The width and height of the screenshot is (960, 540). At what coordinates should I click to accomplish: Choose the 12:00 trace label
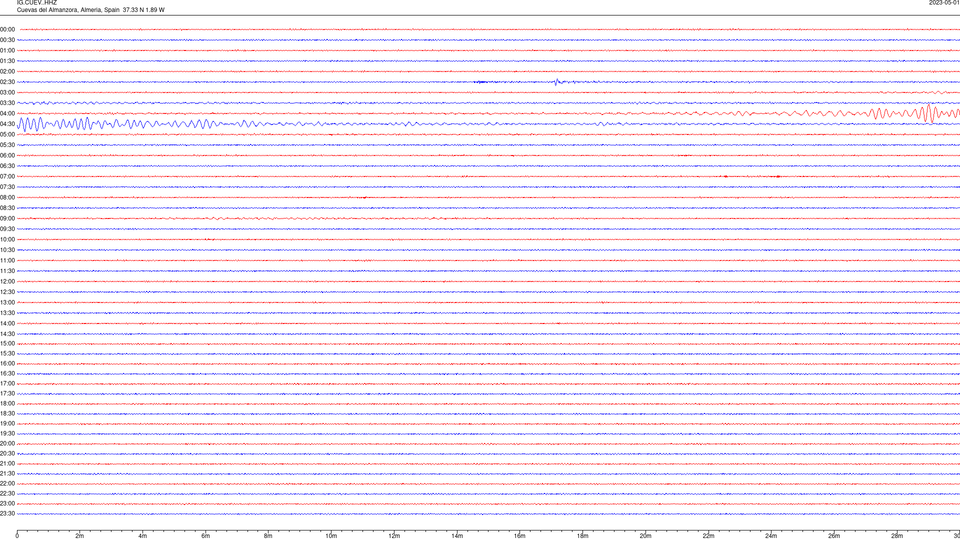pos(7,282)
